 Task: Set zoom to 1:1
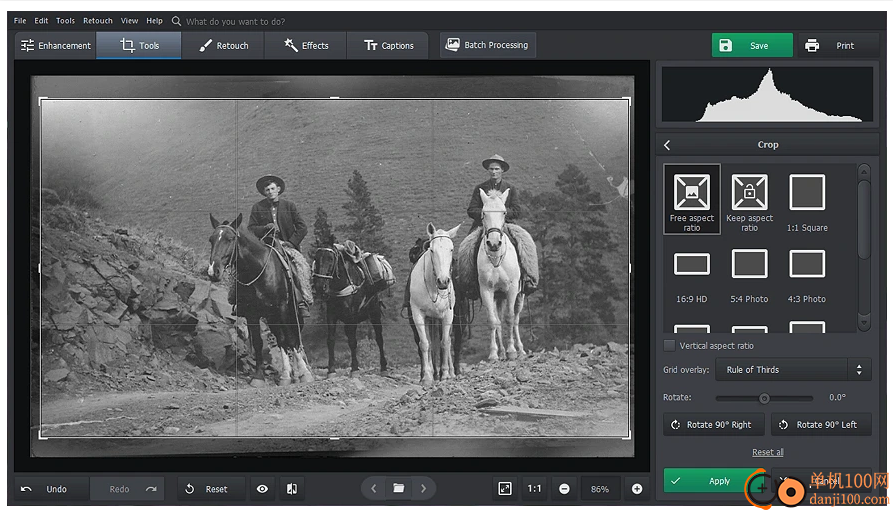coord(534,488)
